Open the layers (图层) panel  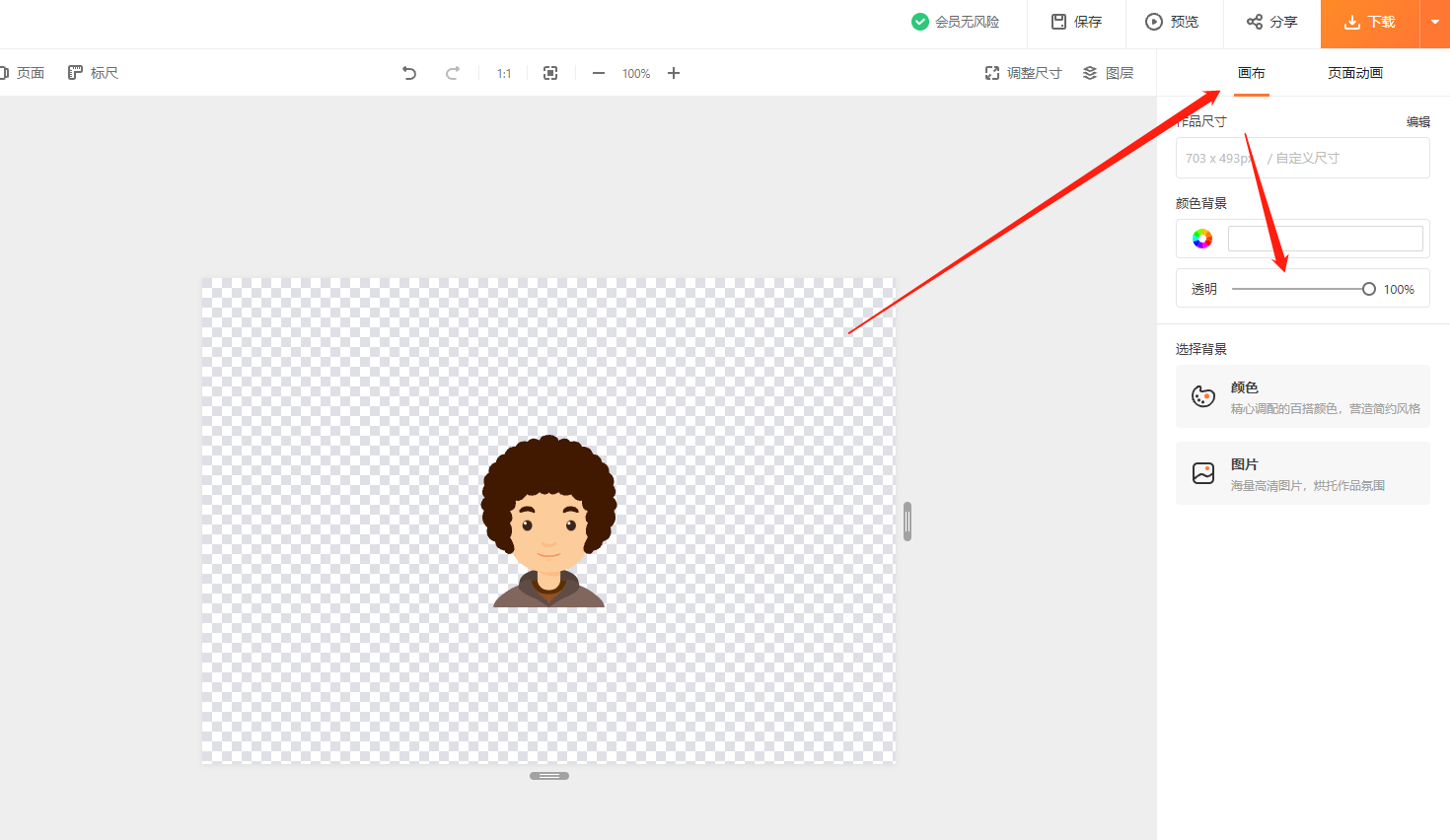(x=1108, y=73)
